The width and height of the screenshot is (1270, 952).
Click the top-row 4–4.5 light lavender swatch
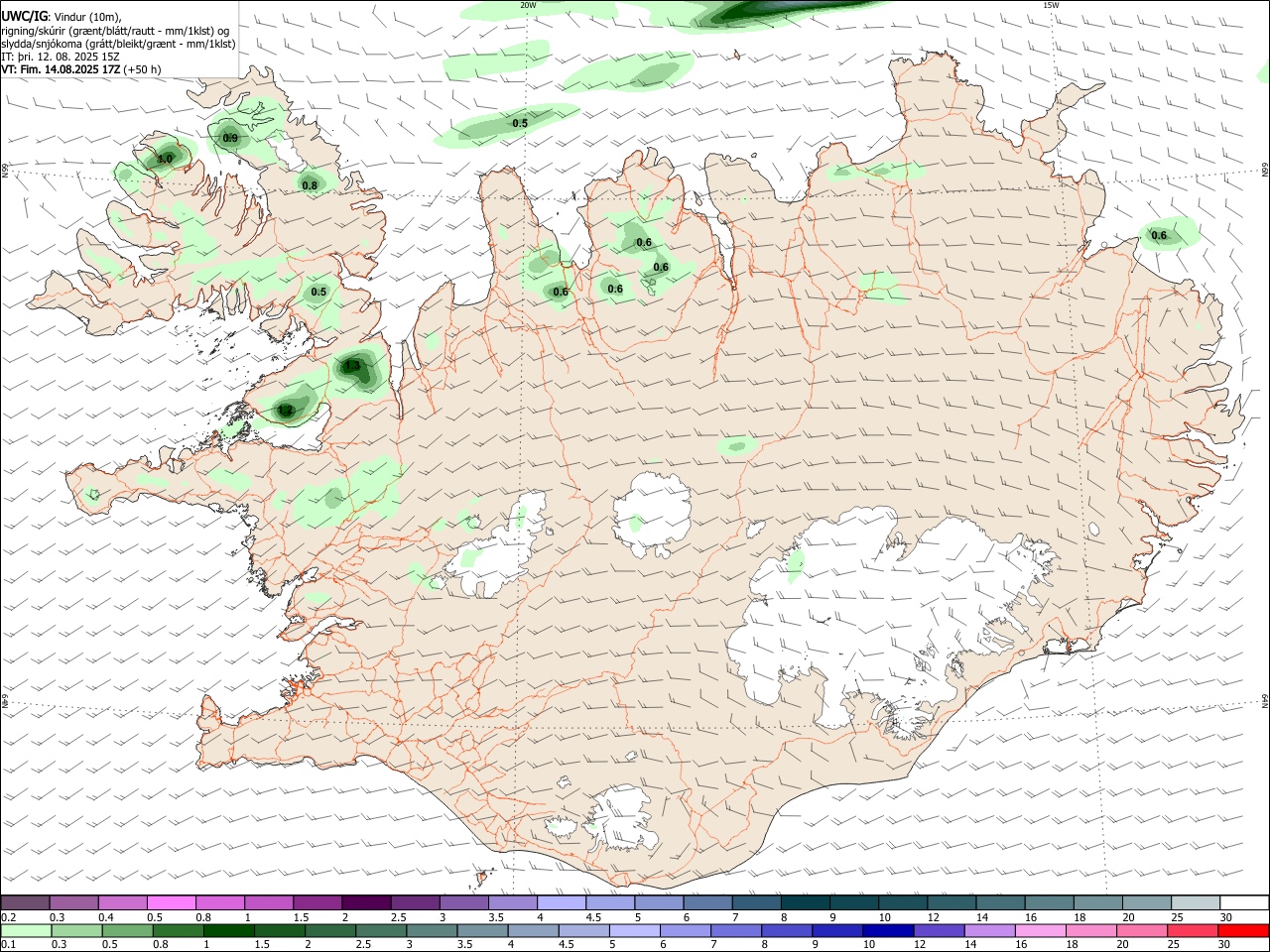pyautogui.click(x=562, y=902)
